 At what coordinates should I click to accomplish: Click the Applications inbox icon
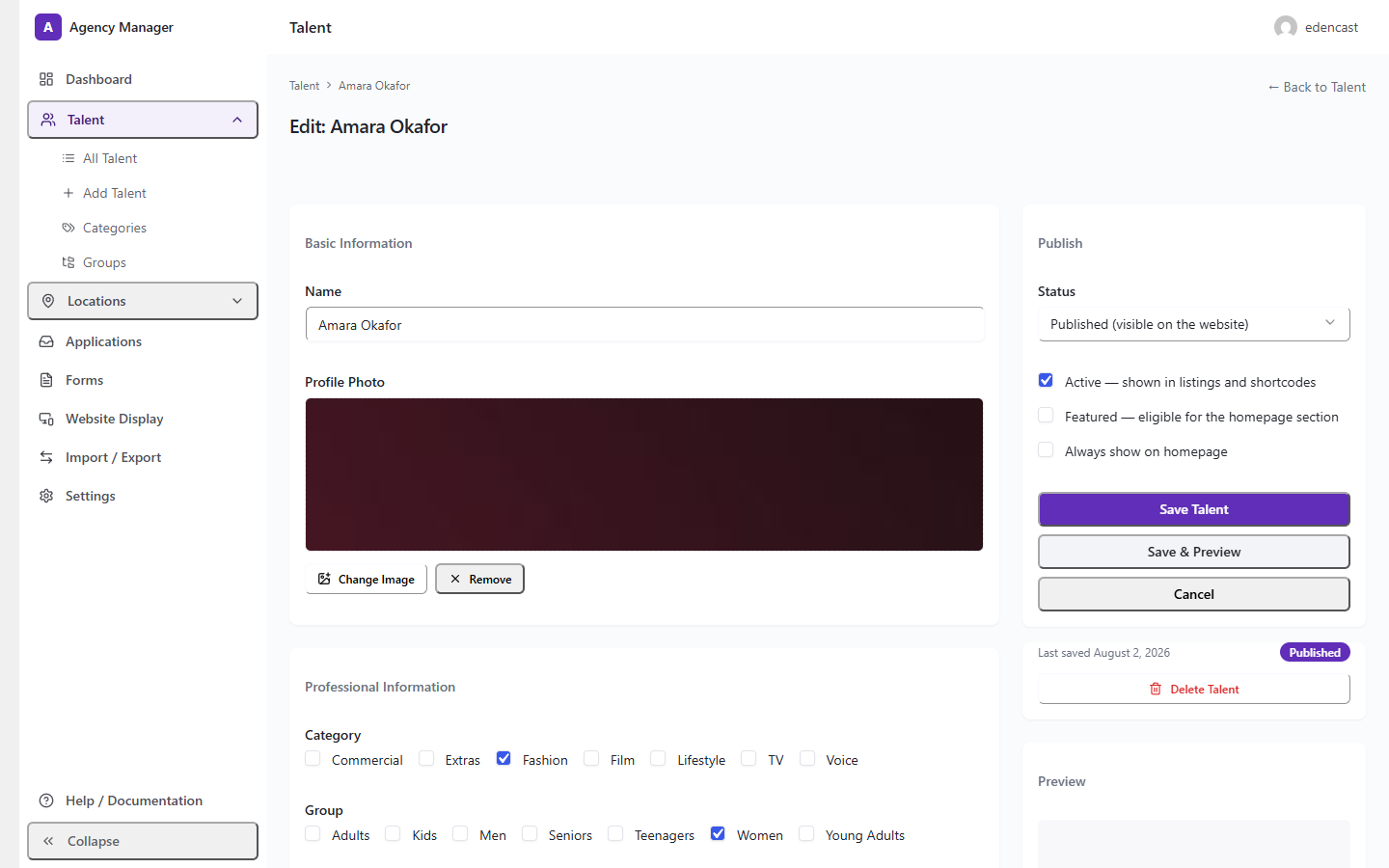point(46,341)
